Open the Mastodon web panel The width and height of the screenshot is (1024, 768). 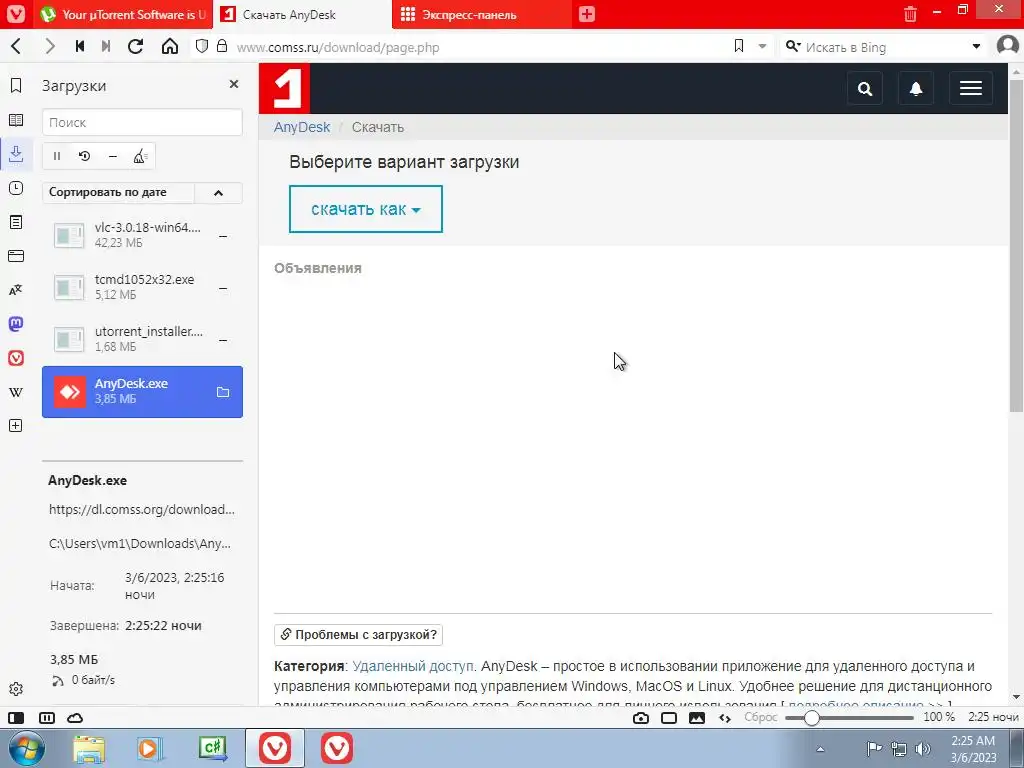point(16,324)
